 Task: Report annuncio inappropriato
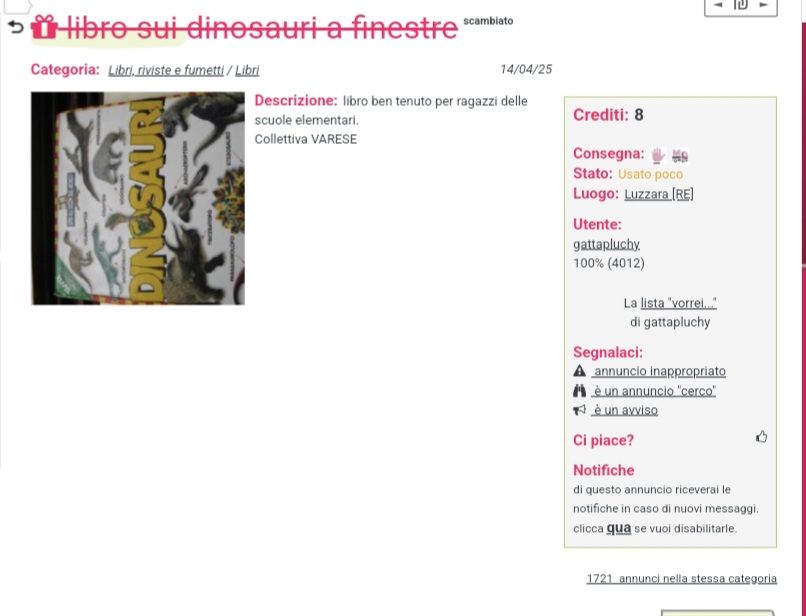659,371
